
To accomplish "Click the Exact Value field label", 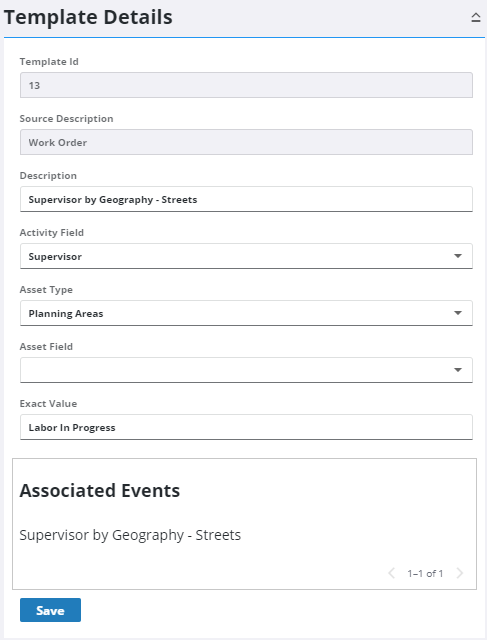I will [48, 404].
